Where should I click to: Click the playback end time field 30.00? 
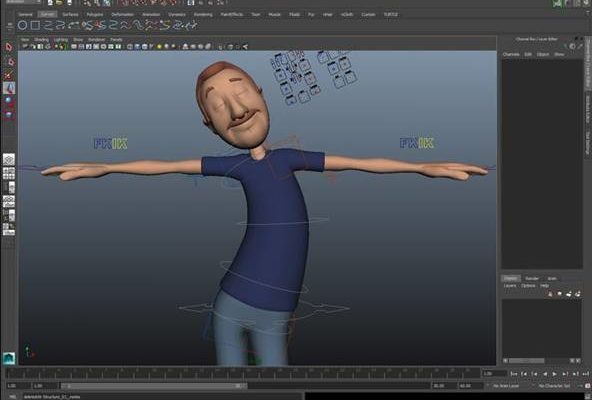(444, 386)
